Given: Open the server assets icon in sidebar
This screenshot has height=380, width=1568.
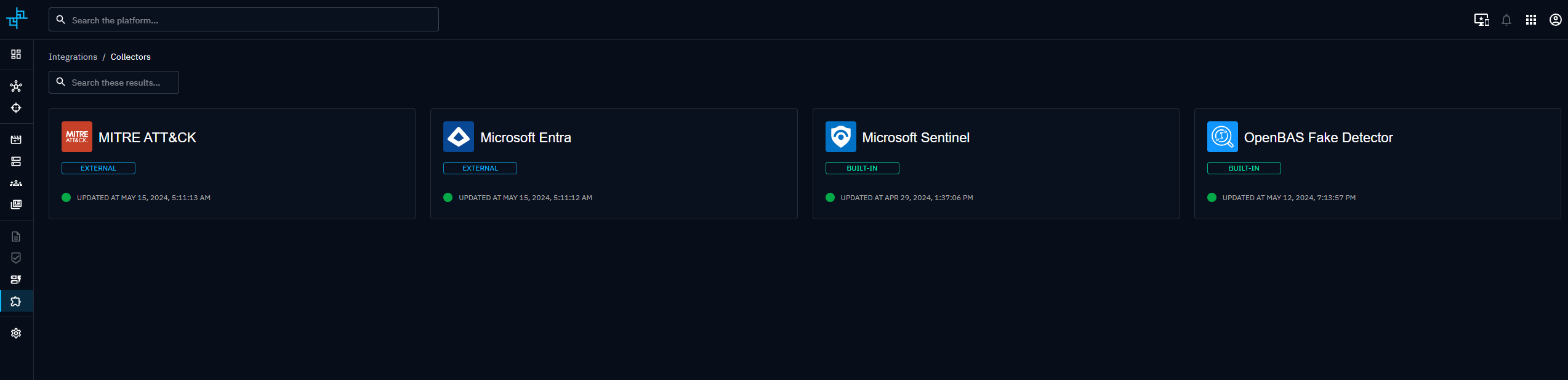Looking at the screenshot, I should [x=16, y=161].
